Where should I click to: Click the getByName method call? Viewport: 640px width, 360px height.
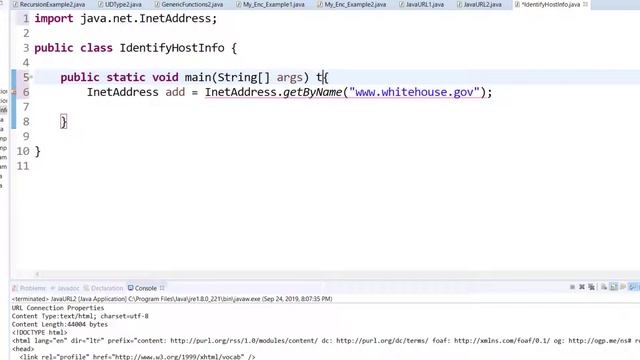click(x=312, y=93)
